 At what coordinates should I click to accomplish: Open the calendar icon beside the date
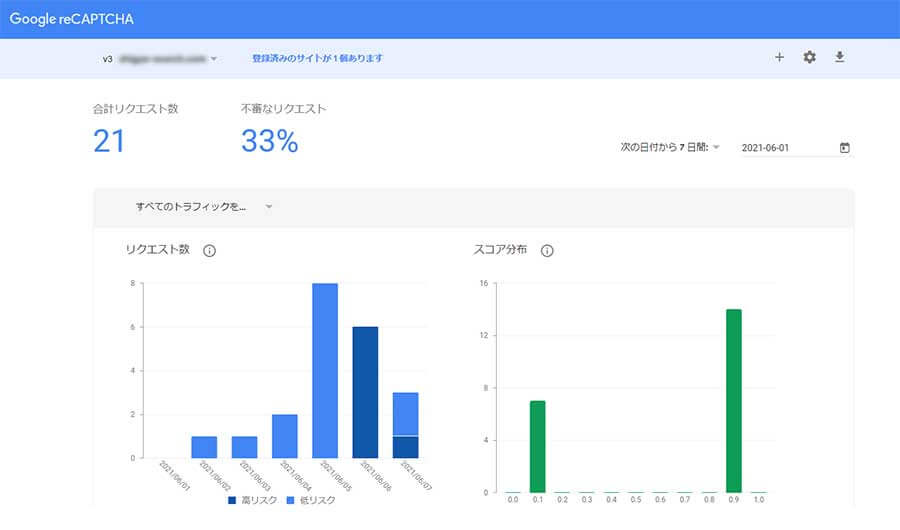point(845,148)
